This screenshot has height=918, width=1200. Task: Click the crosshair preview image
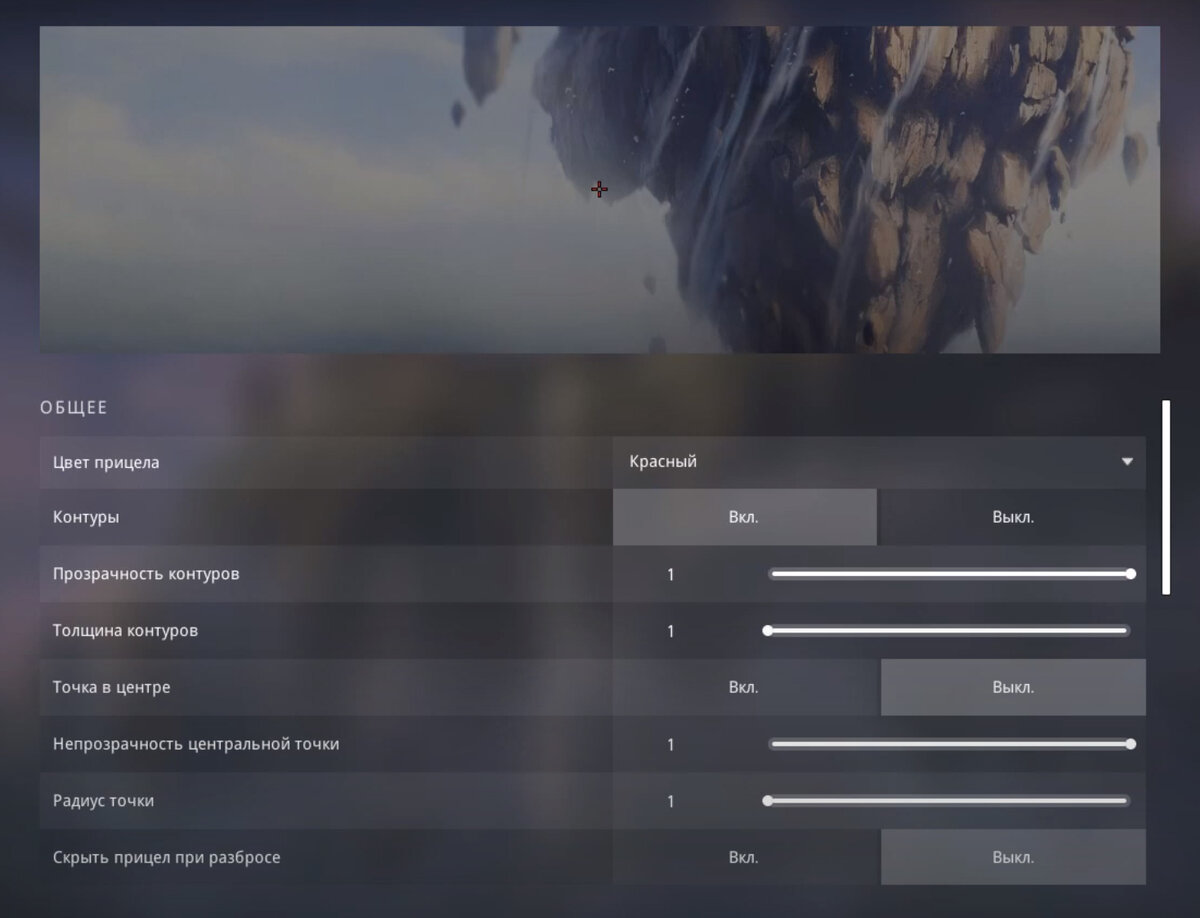(x=600, y=190)
